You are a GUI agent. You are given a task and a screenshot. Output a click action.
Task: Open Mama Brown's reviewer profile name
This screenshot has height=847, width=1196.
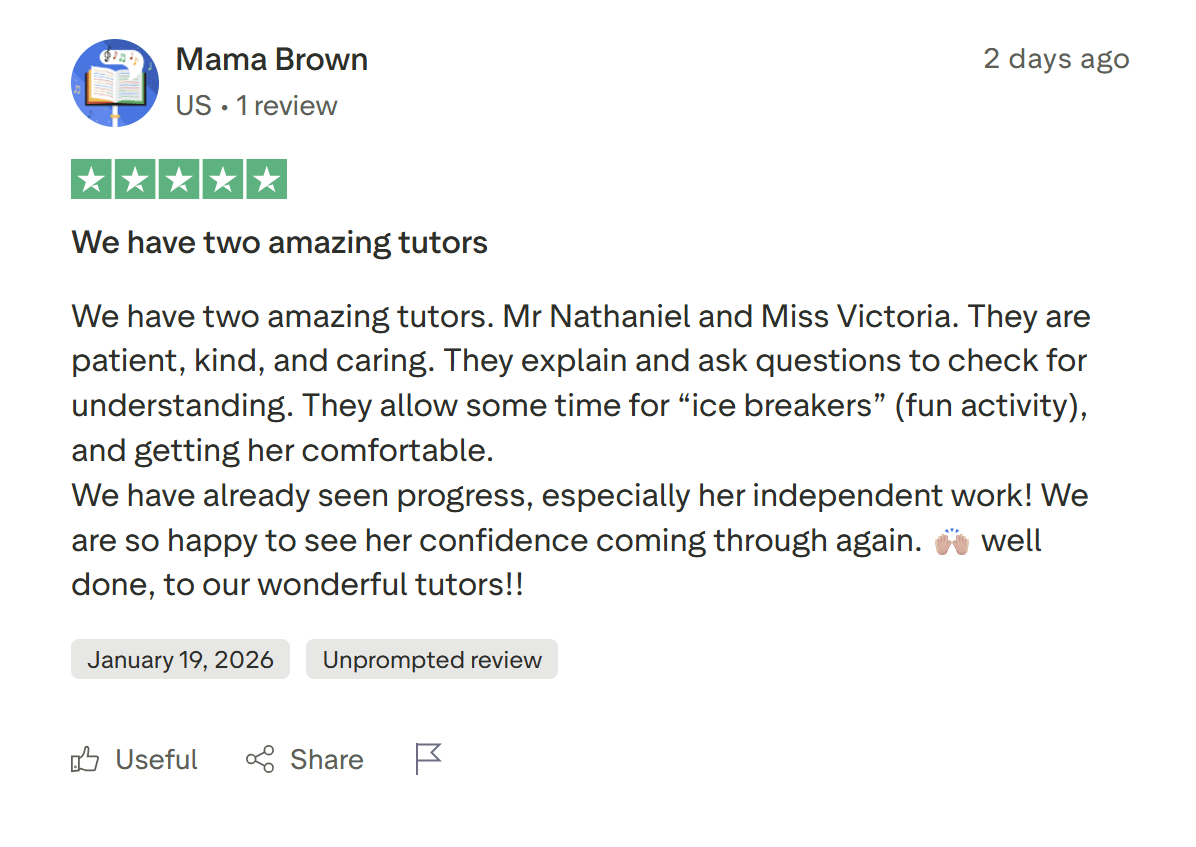[x=271, y=60]
